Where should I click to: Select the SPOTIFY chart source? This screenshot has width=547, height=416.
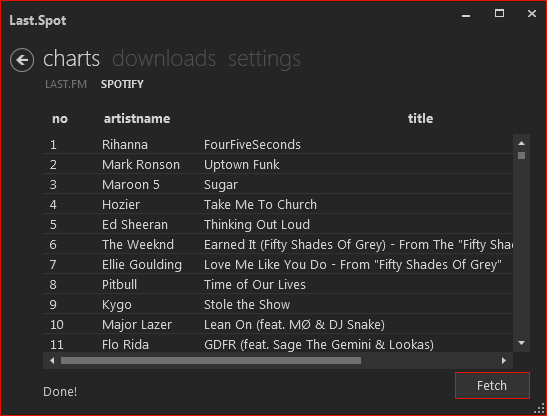122,84
